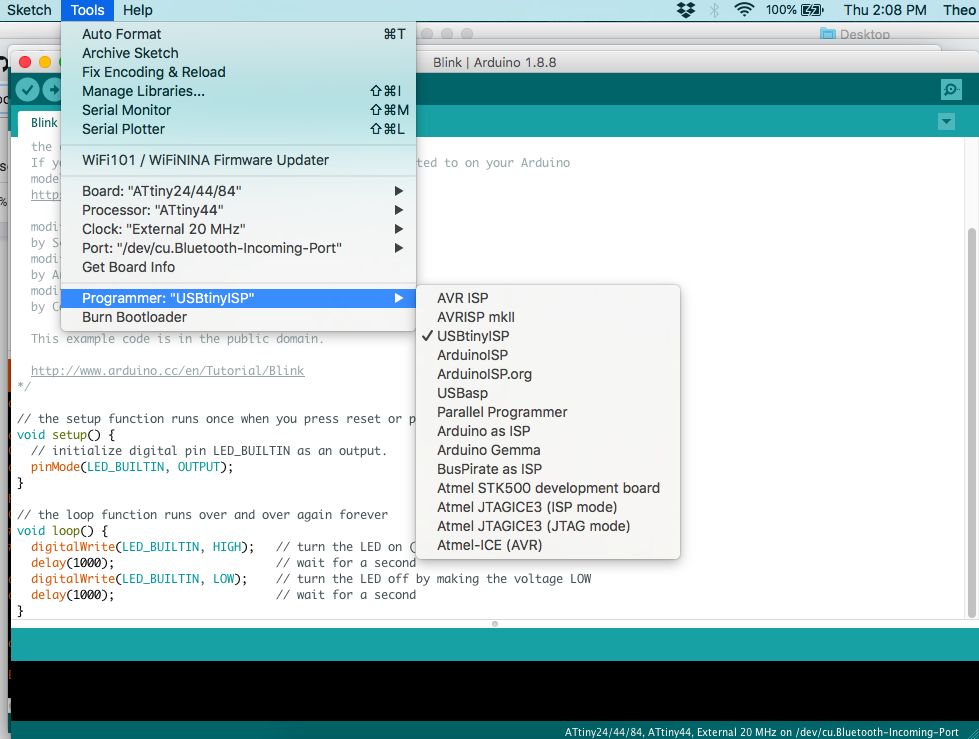Screen dimensions: 979x739
Task: Click Archive Sketch menu item
Action: [x=239, y=53]
